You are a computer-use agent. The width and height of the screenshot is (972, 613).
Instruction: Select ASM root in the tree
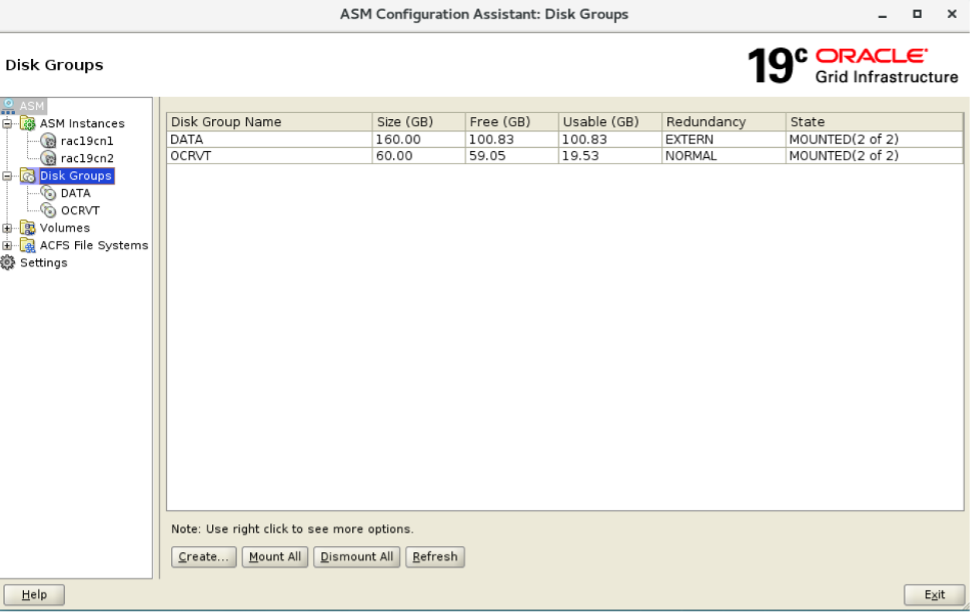point(32,106)
